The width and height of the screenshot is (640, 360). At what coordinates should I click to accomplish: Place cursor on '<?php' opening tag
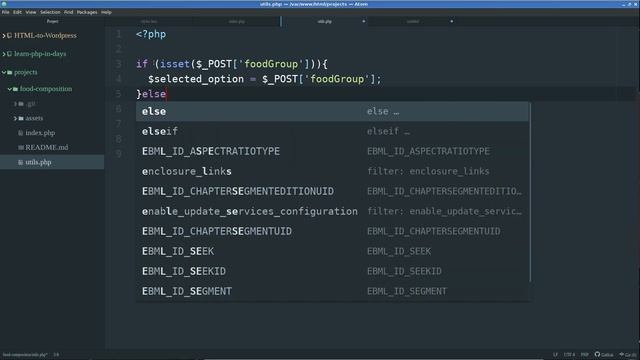pyautogui.click(x=151, y=34)
